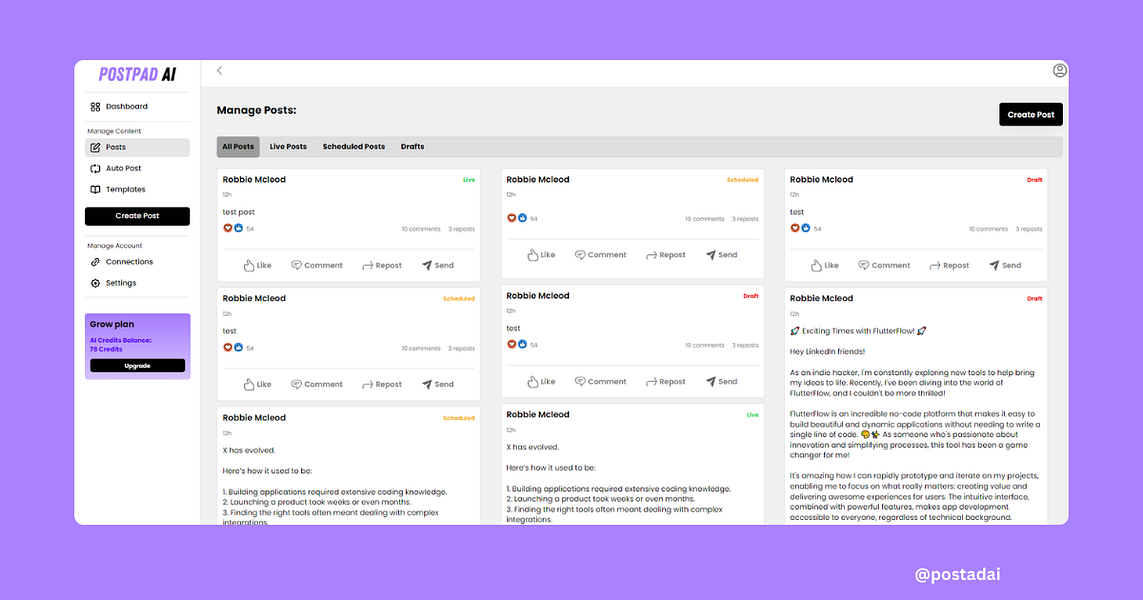Open Templates in the sidebar
The image size is (1143, 600).
click(137, 190)
